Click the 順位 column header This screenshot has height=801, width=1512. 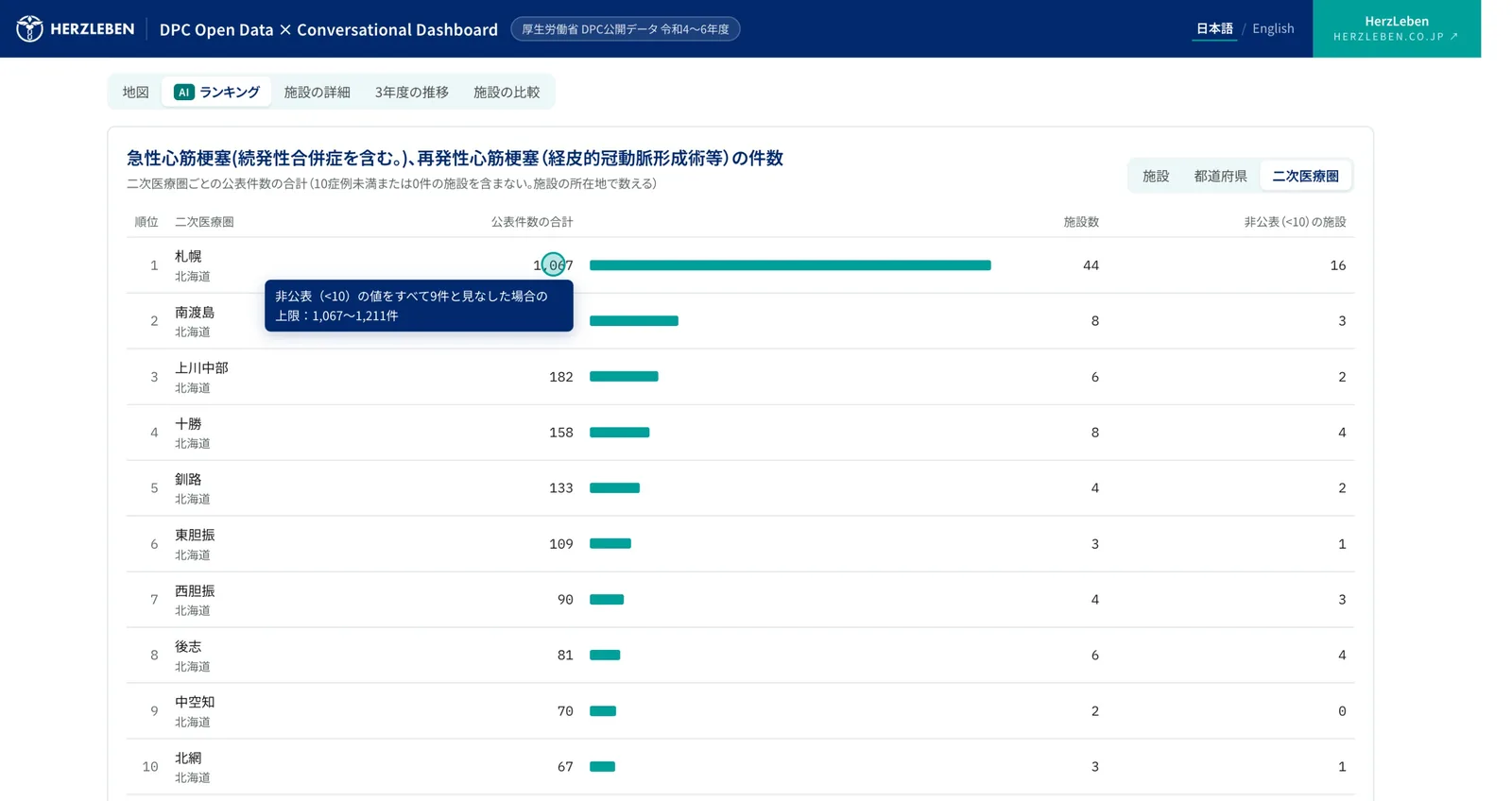[x=146, y=222]
